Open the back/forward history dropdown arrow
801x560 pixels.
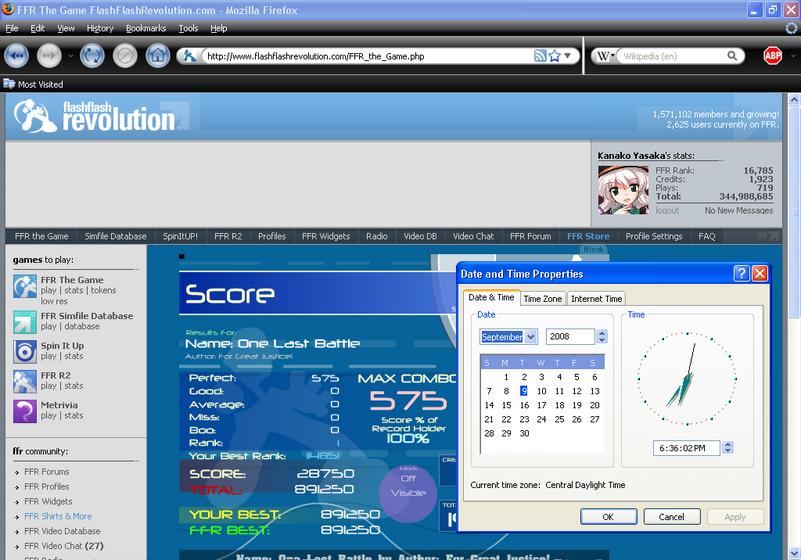pyautogui.click(x=70, y=56)
